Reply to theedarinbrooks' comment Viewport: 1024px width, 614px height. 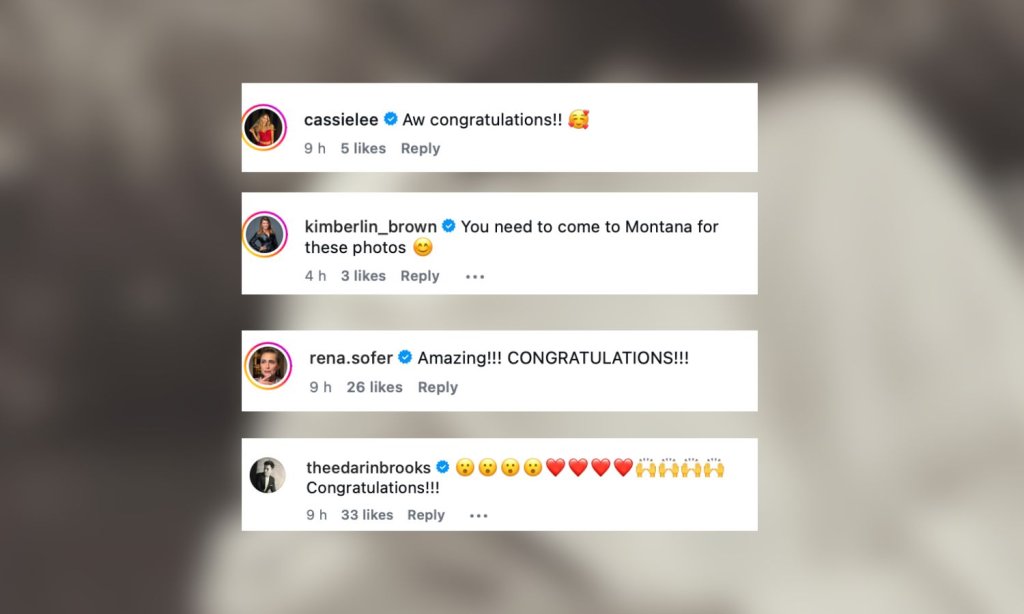[426, 515]
